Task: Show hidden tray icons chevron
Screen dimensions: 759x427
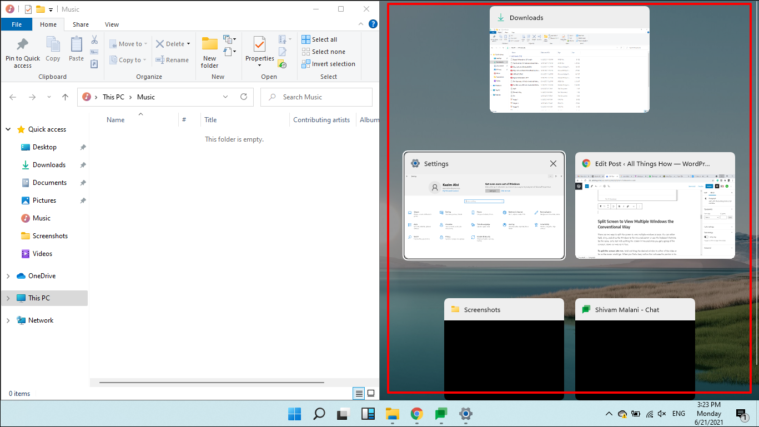Action: (609, 413)
